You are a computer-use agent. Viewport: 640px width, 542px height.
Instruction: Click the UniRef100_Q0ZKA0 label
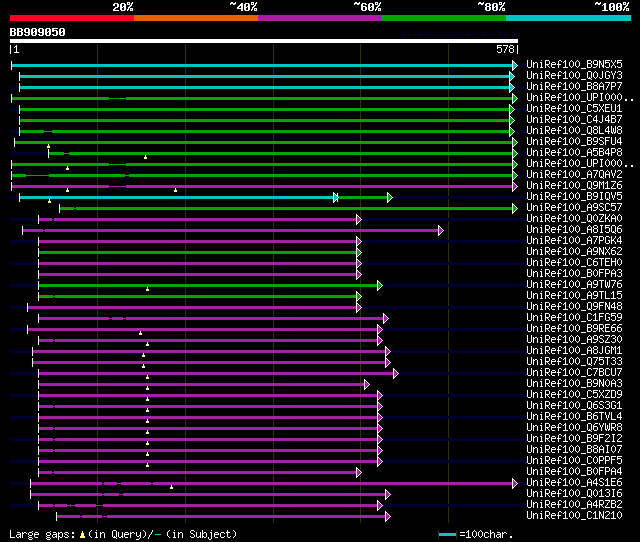tap(574, 219)
